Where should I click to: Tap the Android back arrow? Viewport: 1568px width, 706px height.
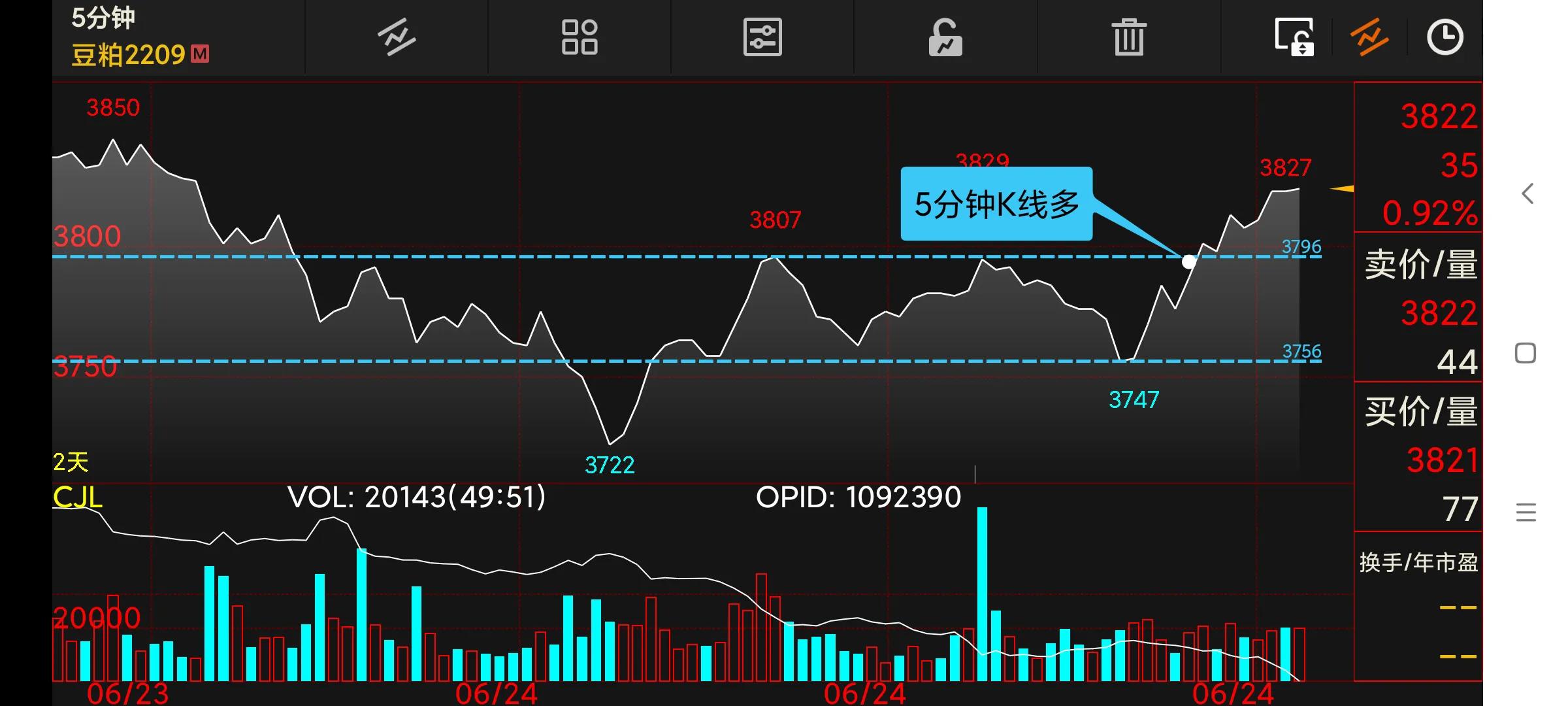click(1527, 193)
